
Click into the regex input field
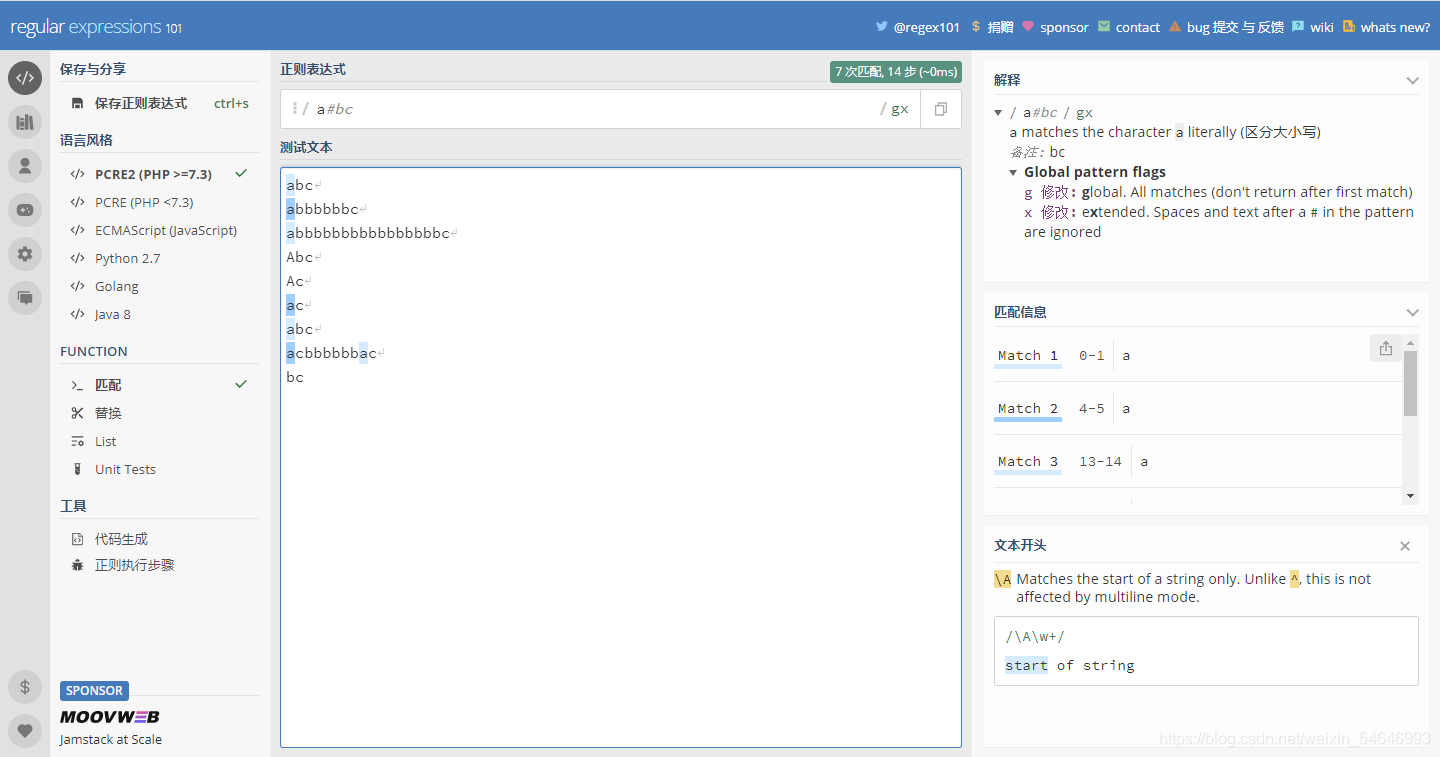tap(596, 109)
